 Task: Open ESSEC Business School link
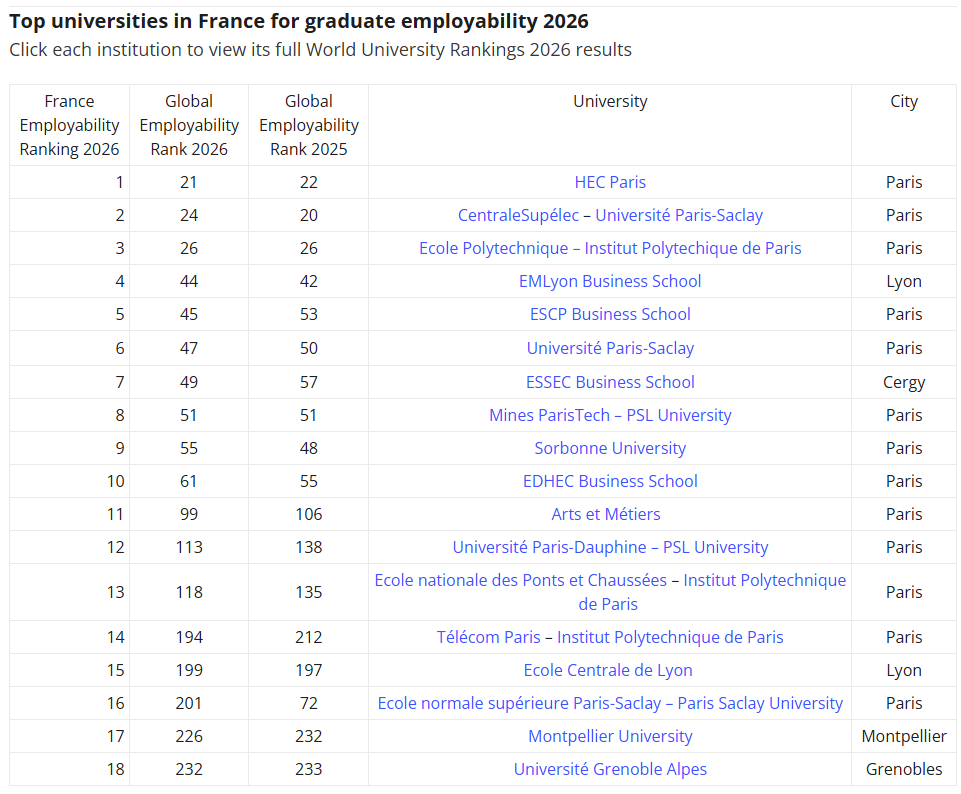610,382
